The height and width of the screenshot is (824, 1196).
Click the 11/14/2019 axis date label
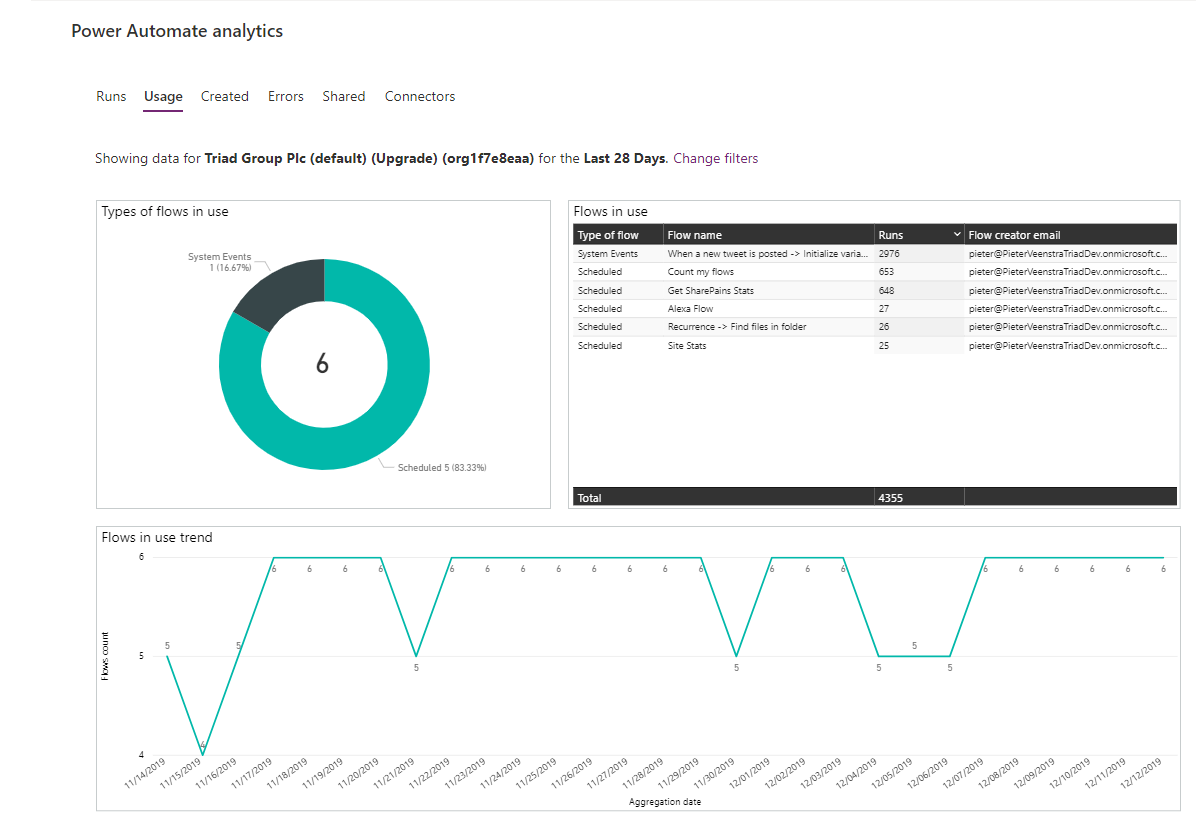click(x=145, y=773)
